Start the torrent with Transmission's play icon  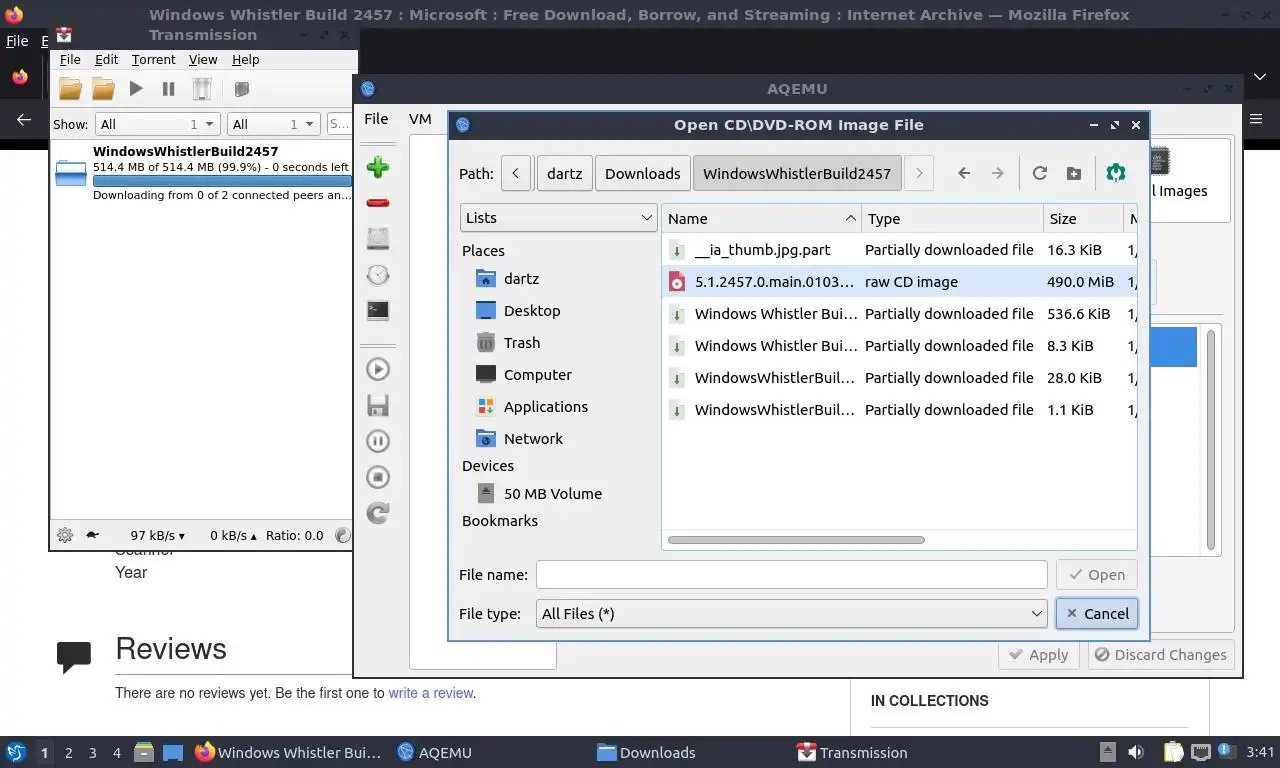[136, 89]
